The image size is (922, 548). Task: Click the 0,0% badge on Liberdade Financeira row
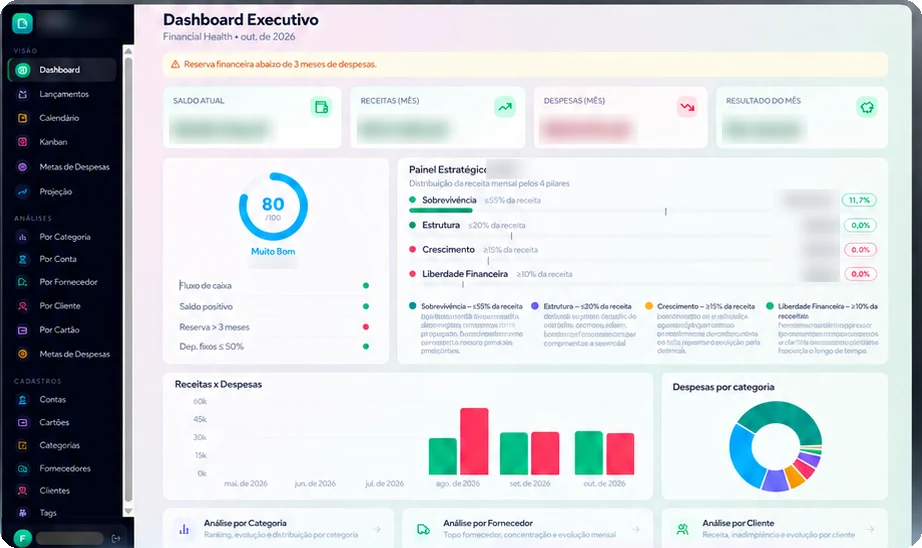860,274
